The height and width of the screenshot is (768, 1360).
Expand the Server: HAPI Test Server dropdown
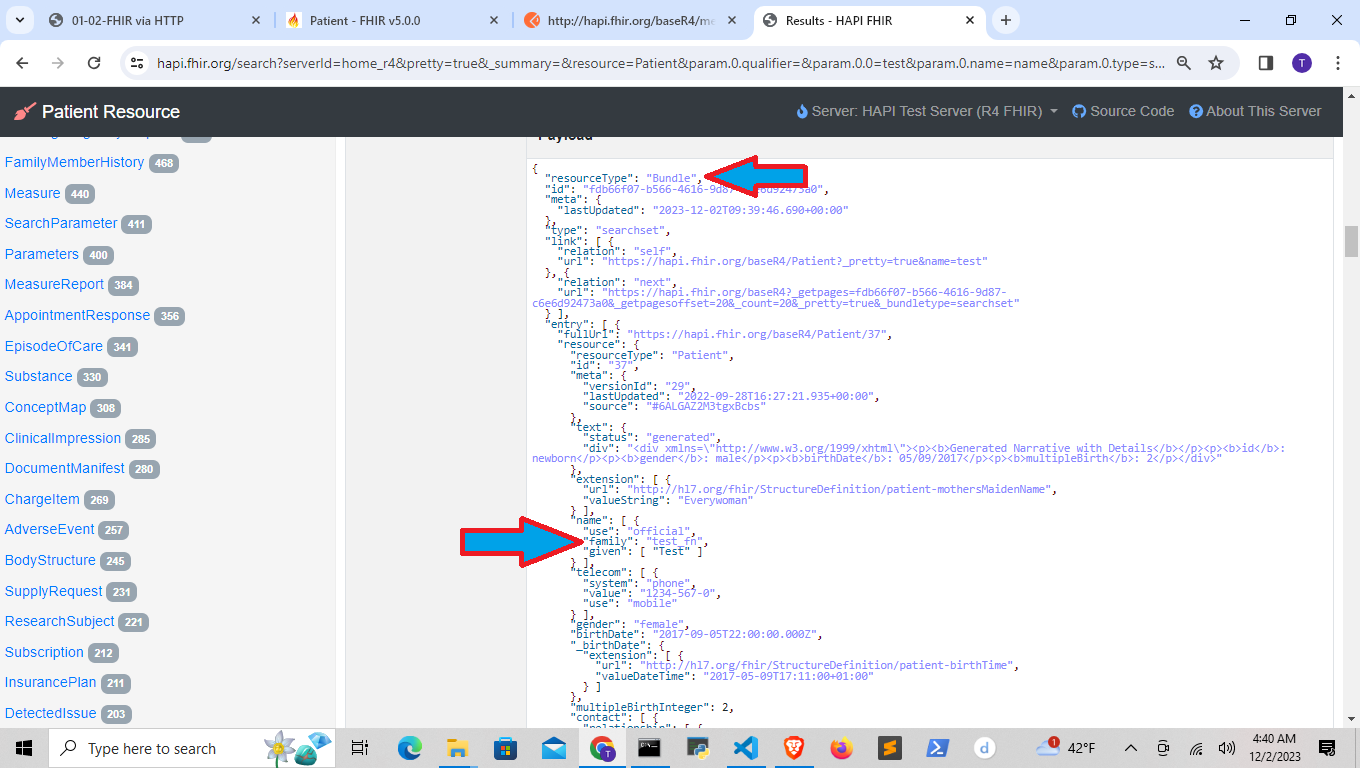pyautogui.click(x=927, y=111)
